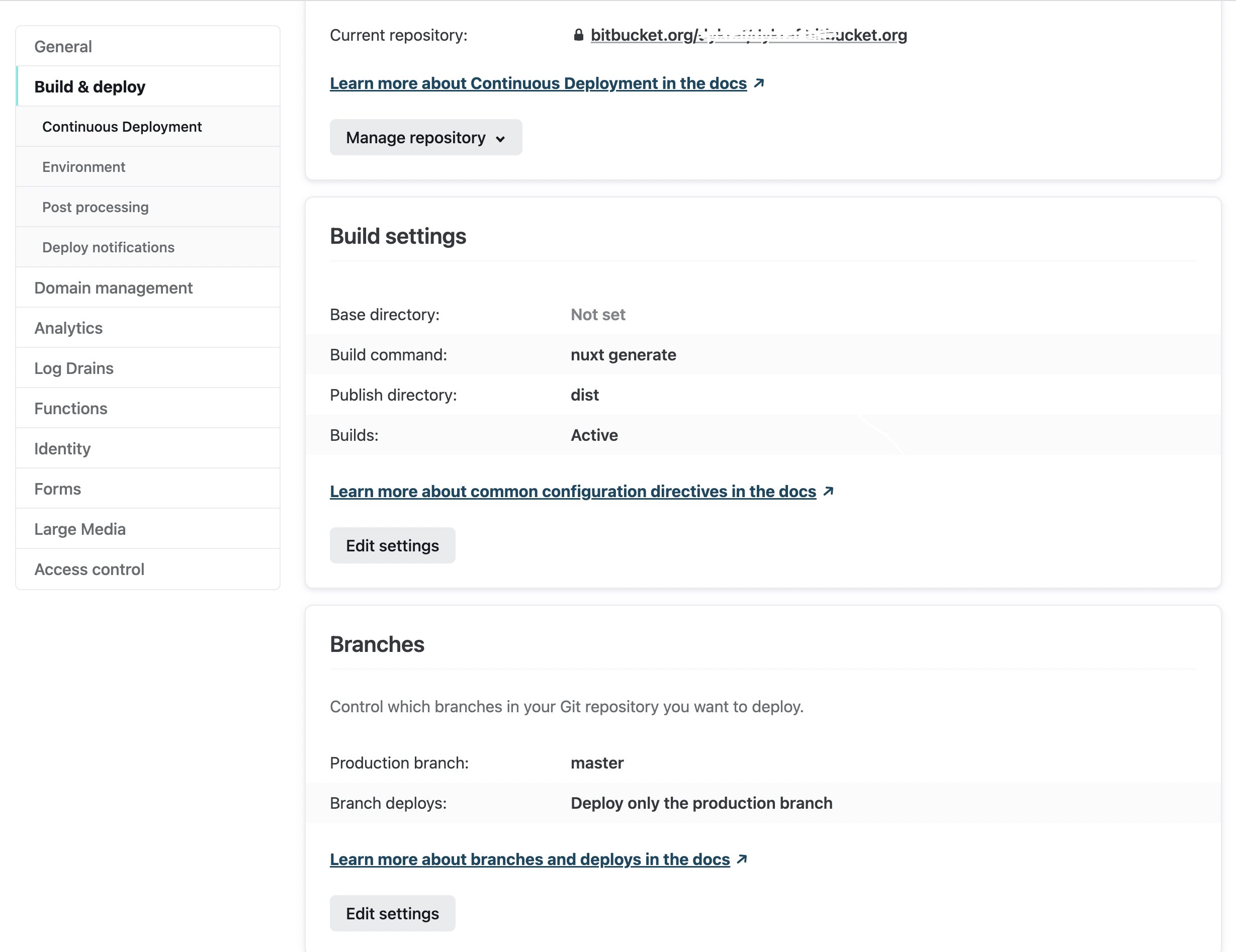Click Edit settings under Build settings
Image resolution: width=1236 pixels, height=952 pixels.
(x=392, y=545)
